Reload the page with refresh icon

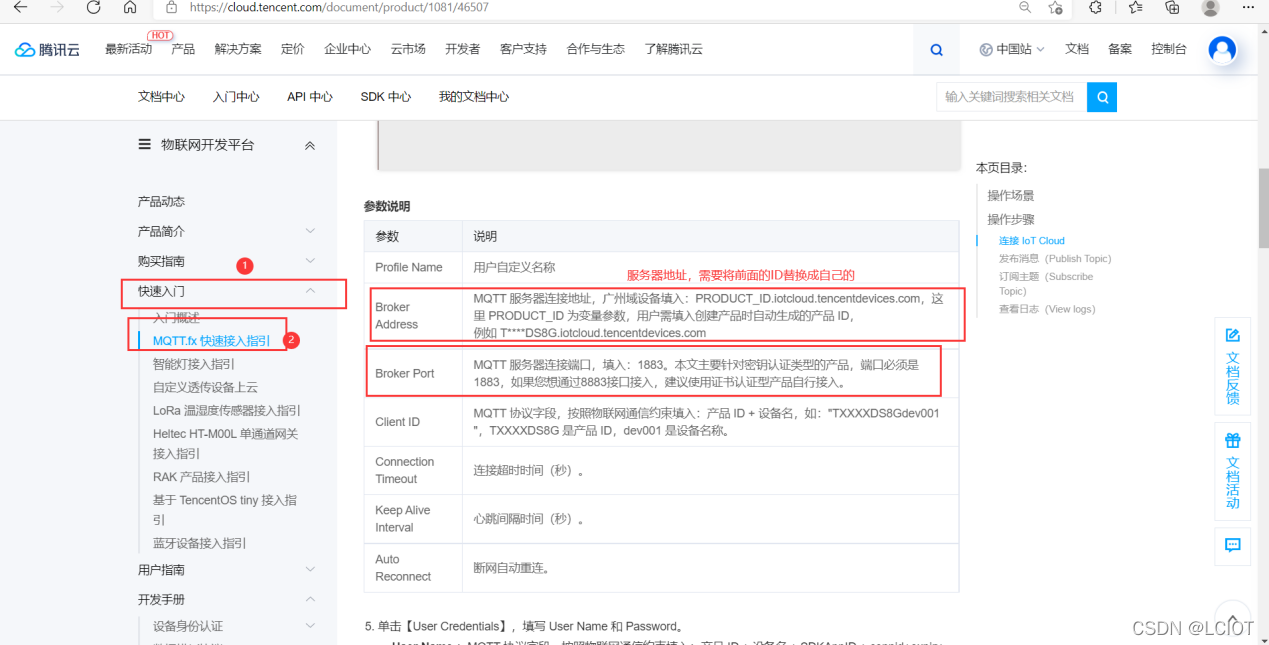93,7
